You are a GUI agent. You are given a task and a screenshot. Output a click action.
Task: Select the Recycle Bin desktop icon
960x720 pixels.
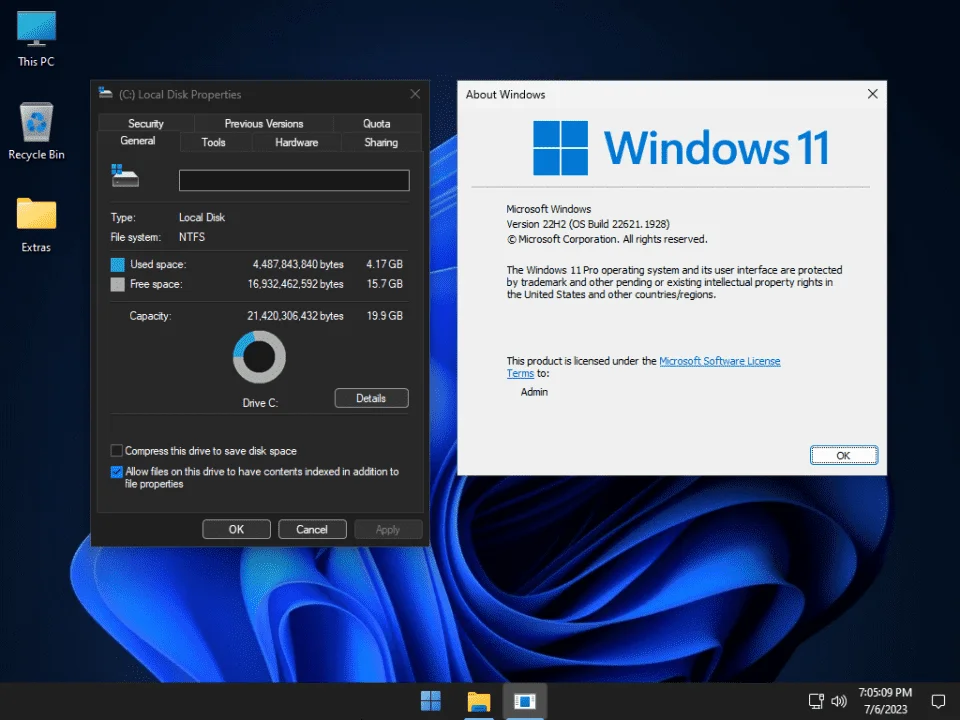pyautogui.click(x=36, y=131)
